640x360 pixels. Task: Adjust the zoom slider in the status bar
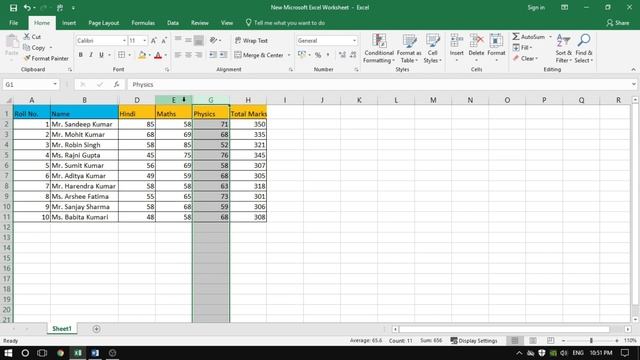pyautogui.click(x=591, y=340)
